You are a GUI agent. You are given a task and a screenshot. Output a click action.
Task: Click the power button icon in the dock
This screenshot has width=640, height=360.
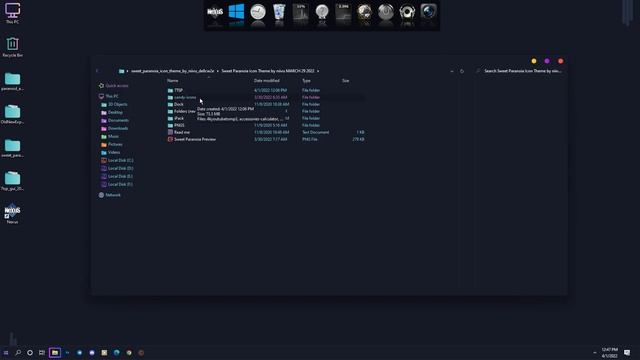(x=386, y=12)
